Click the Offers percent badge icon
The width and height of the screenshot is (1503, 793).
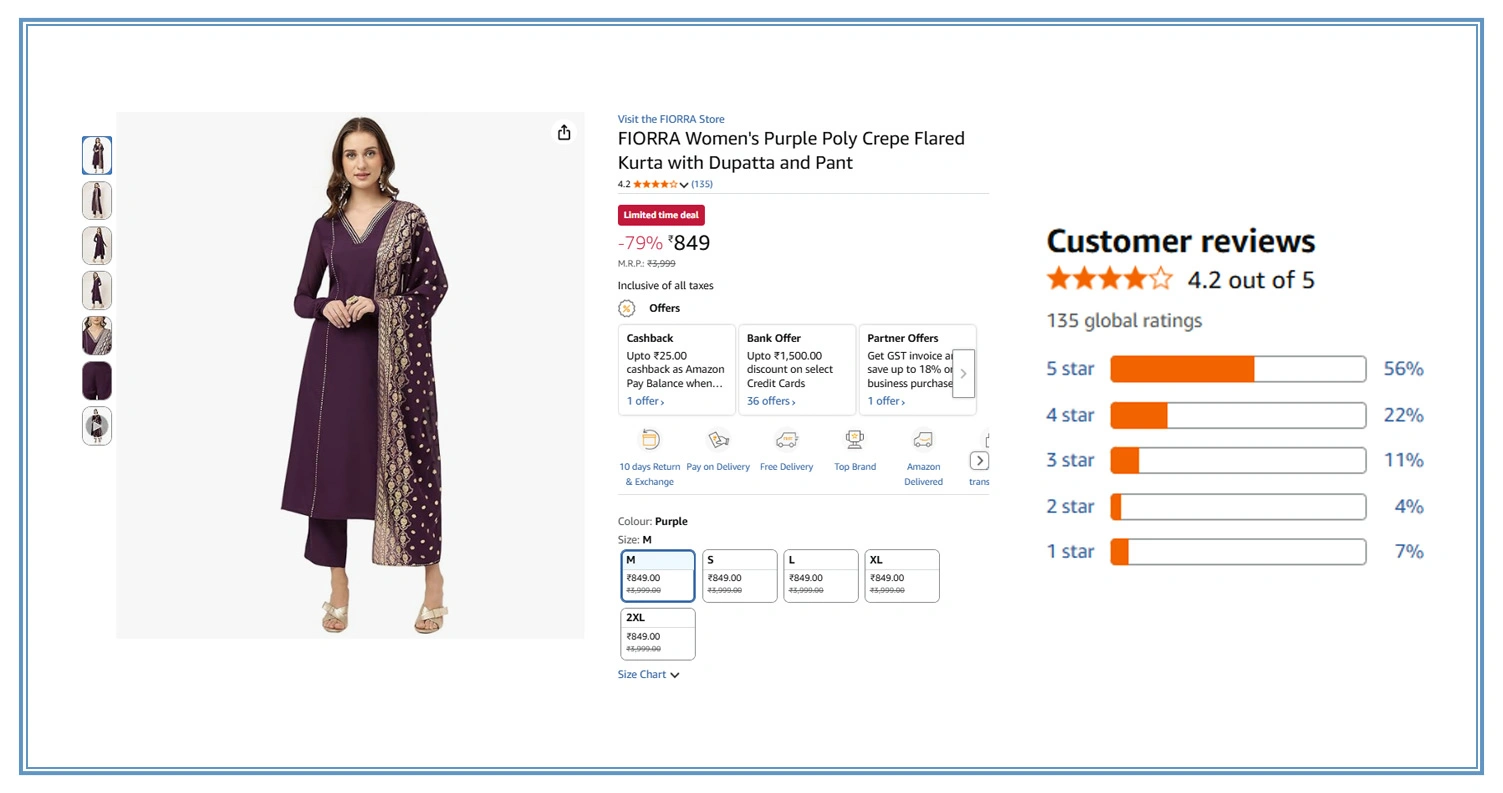tap(627, 308)
